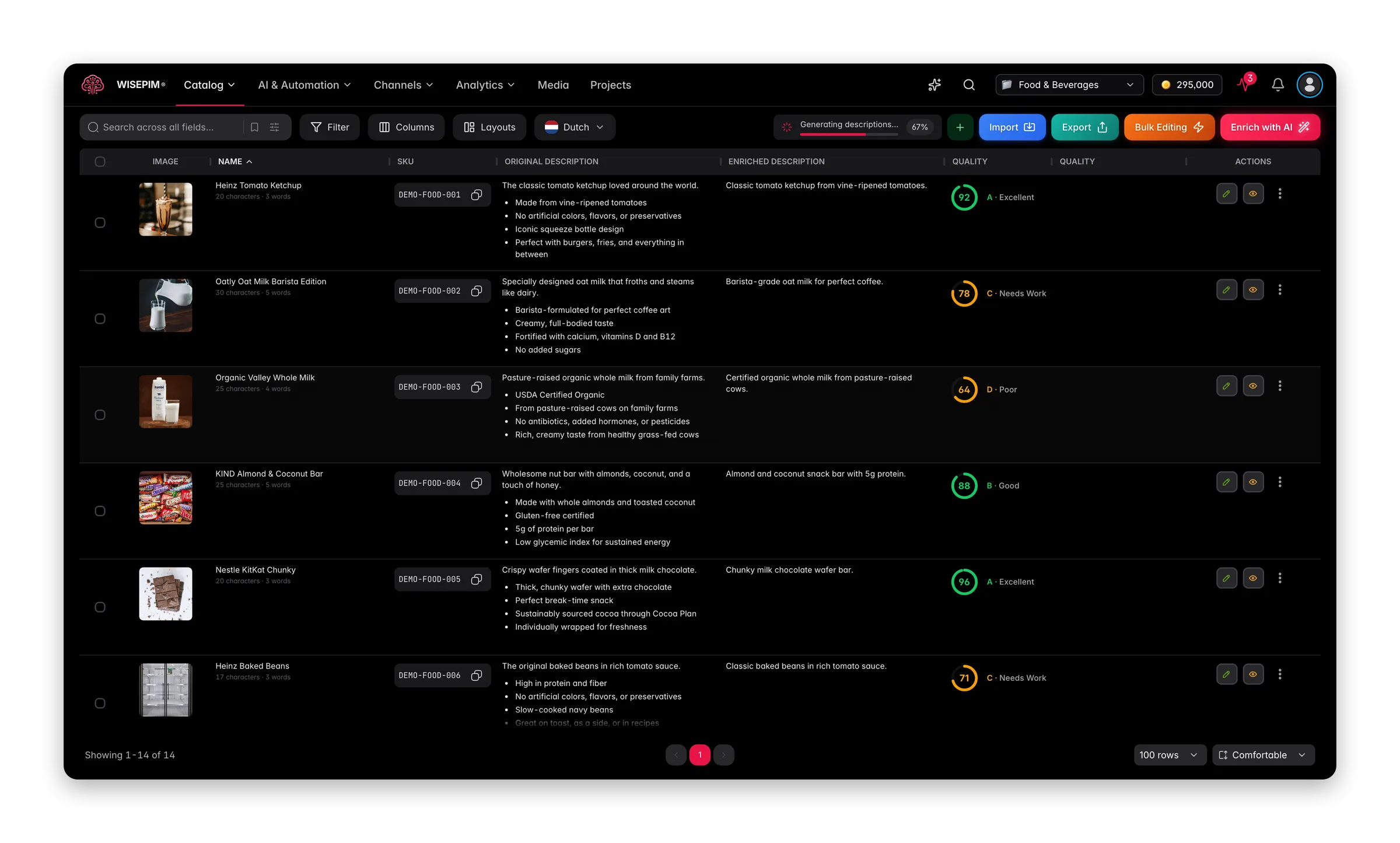Click the 64 quality score ring

click(x=964, y=390)
